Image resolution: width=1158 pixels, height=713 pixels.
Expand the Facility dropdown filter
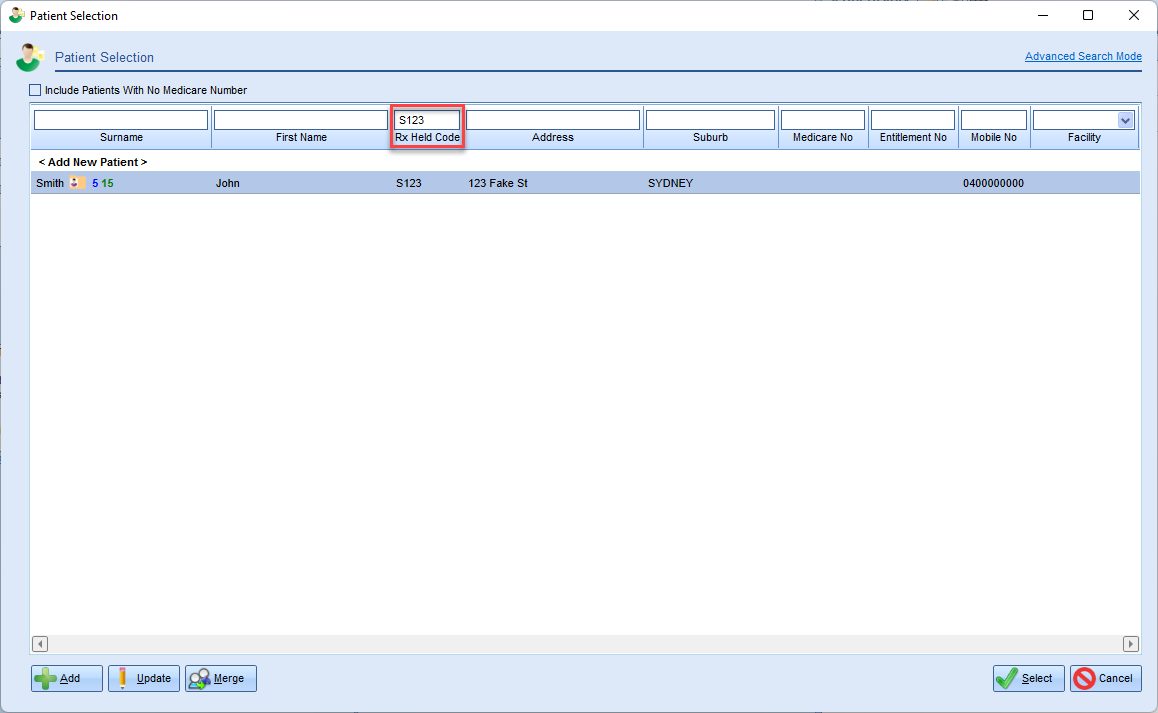pyautogui.click(x=1125, y=120)
